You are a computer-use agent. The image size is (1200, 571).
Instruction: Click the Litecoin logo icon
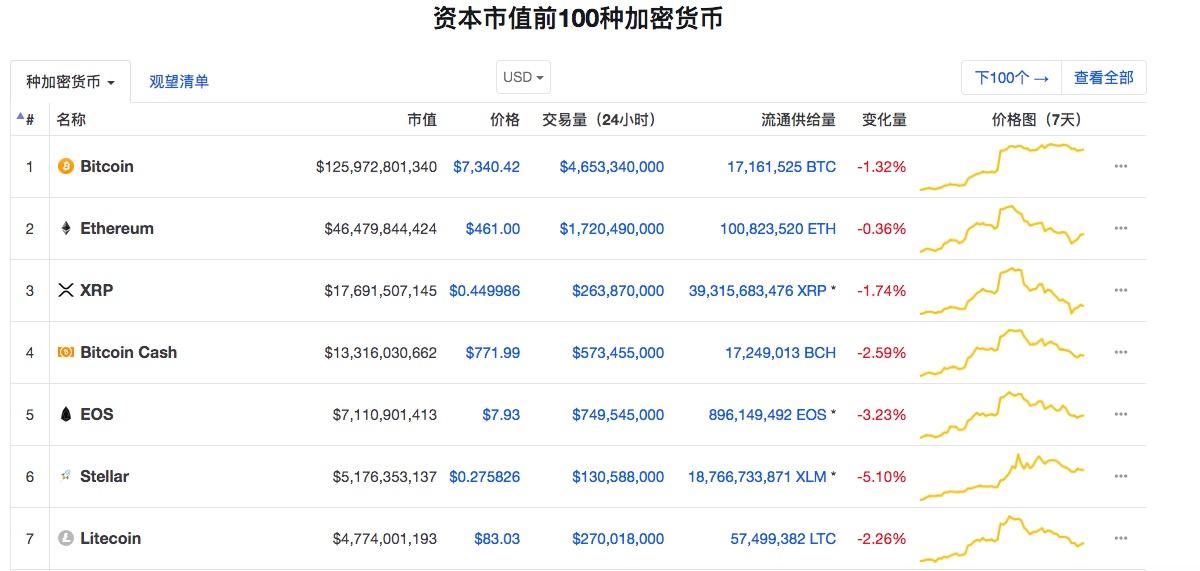pyautogui.click(x=66, y=539)
